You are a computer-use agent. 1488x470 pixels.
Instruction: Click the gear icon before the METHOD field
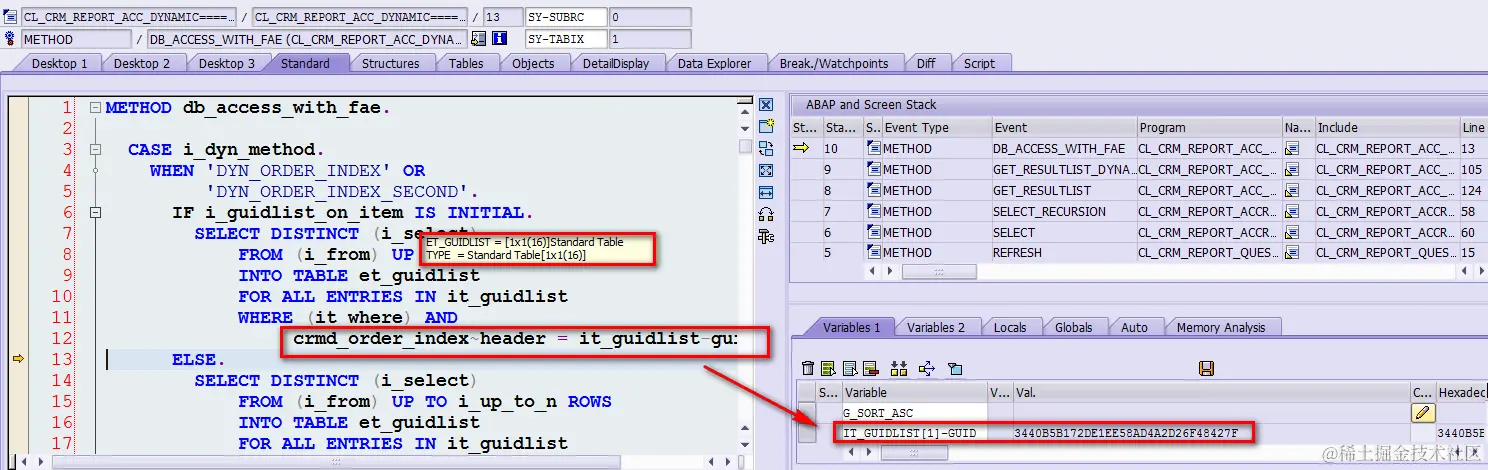[x=11, y=39]
